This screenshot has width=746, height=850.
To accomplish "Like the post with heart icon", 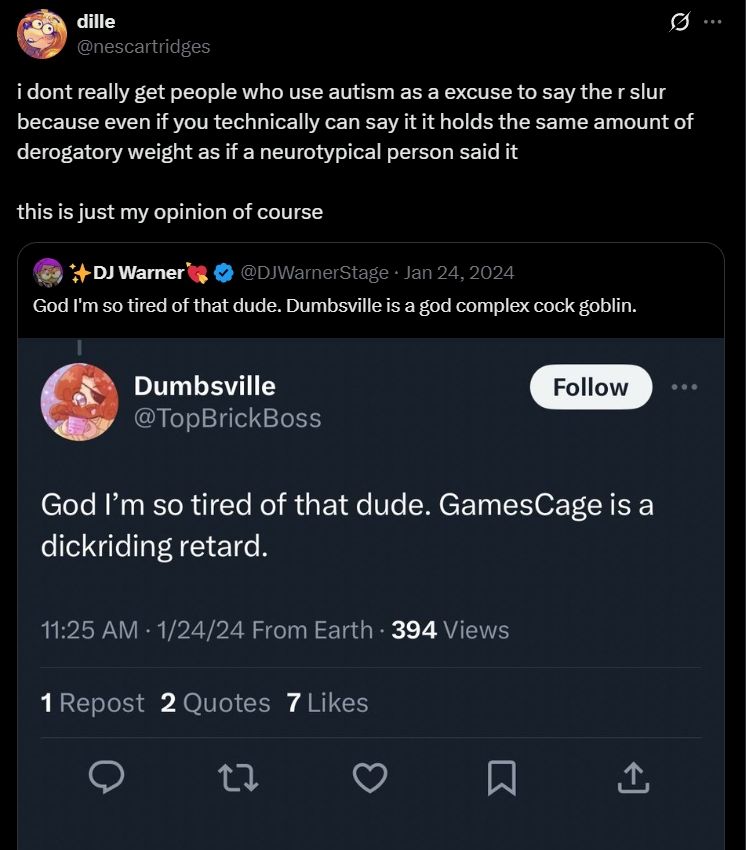I will 371,778.
